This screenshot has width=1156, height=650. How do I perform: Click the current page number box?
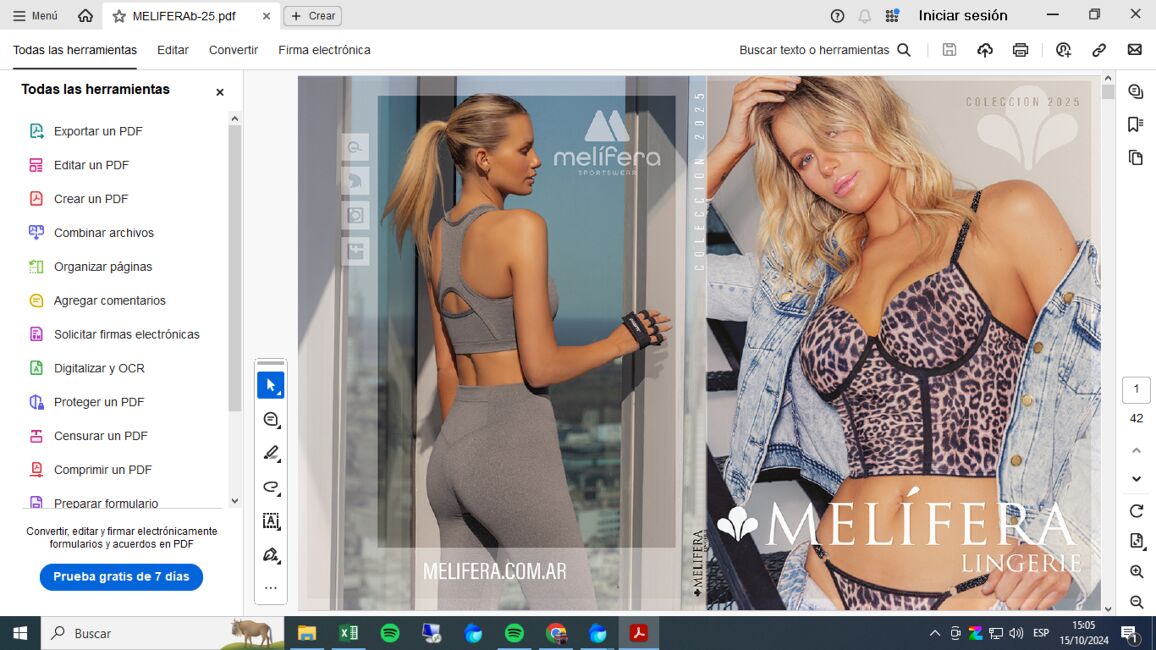pos(1136,389)
